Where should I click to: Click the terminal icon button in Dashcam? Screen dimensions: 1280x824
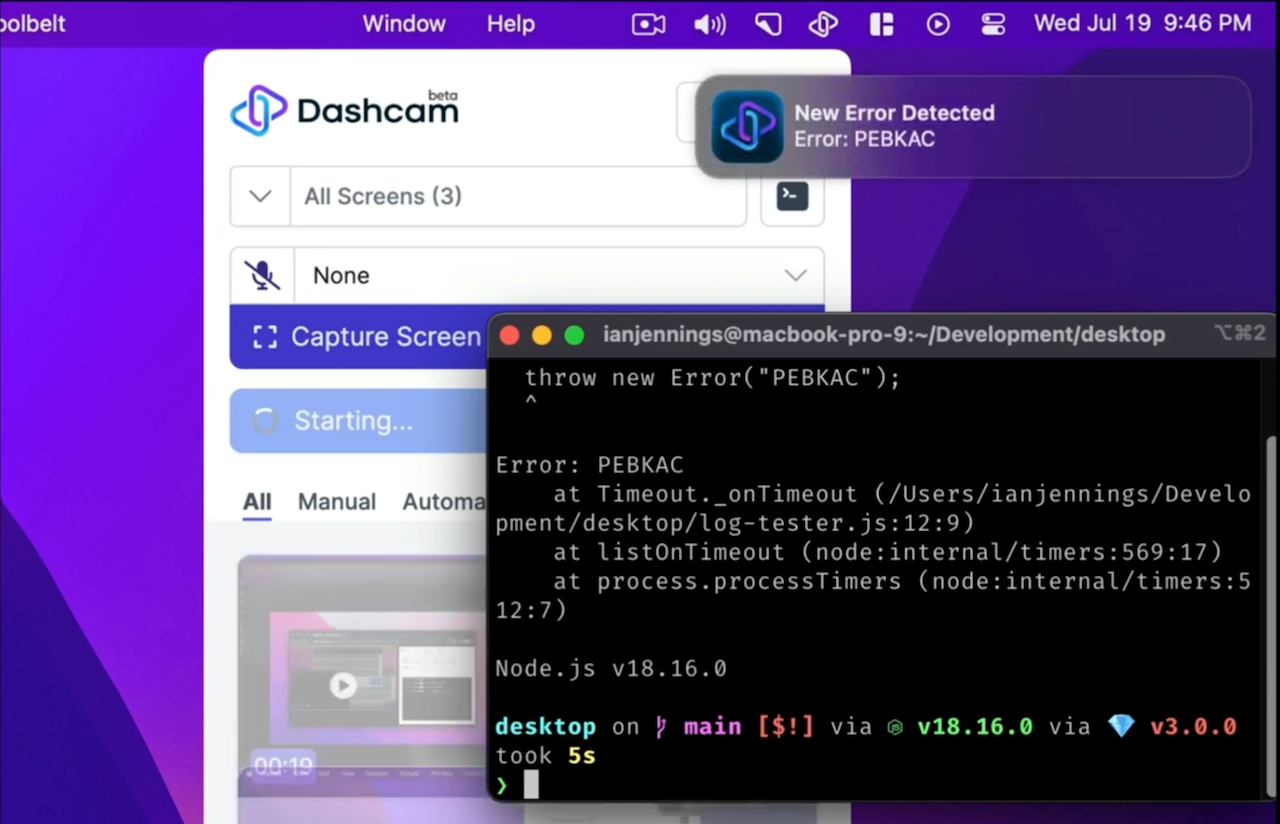click(x=792, y=196)
